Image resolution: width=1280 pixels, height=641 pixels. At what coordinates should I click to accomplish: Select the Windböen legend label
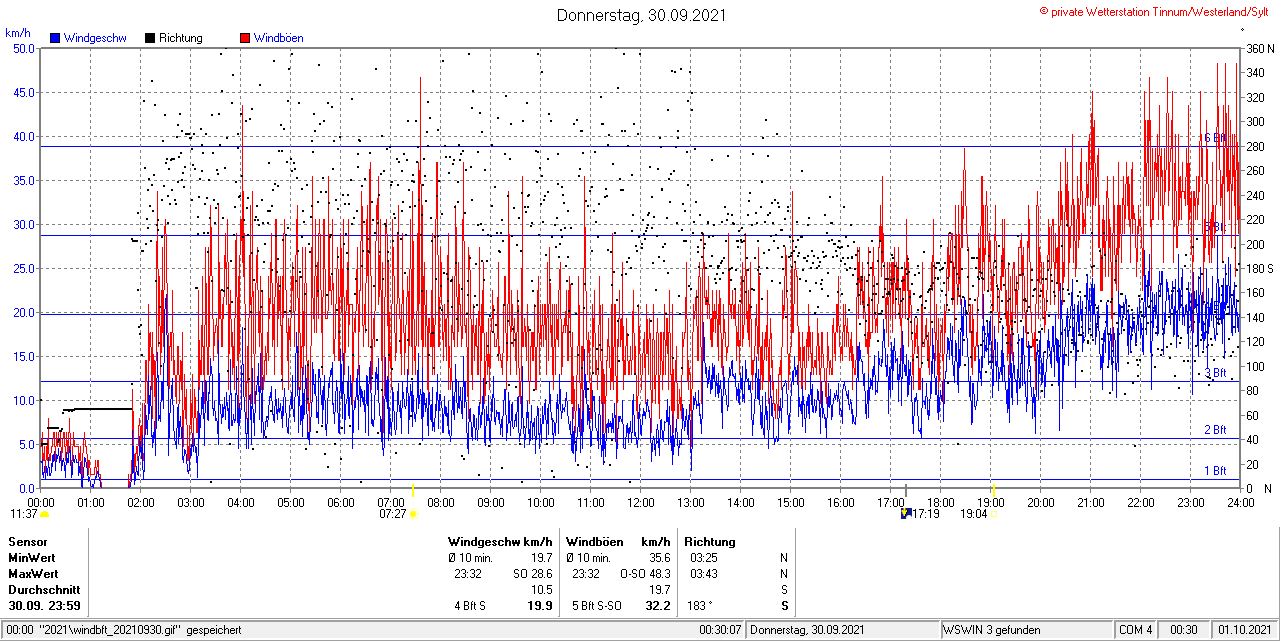279,38
